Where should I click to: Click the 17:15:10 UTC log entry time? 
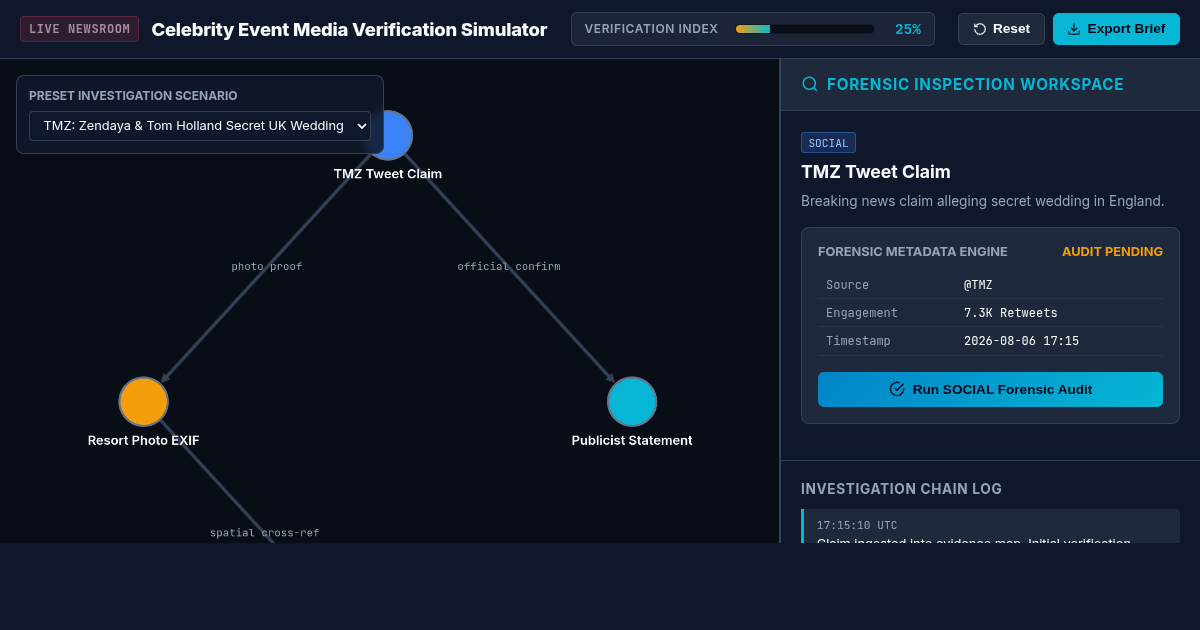click(857, 525)
